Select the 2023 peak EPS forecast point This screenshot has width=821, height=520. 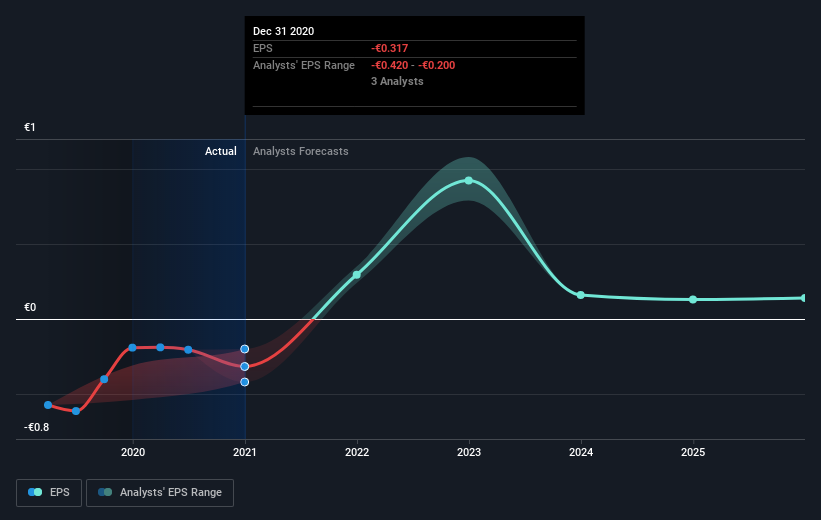[x=469, y=181]
